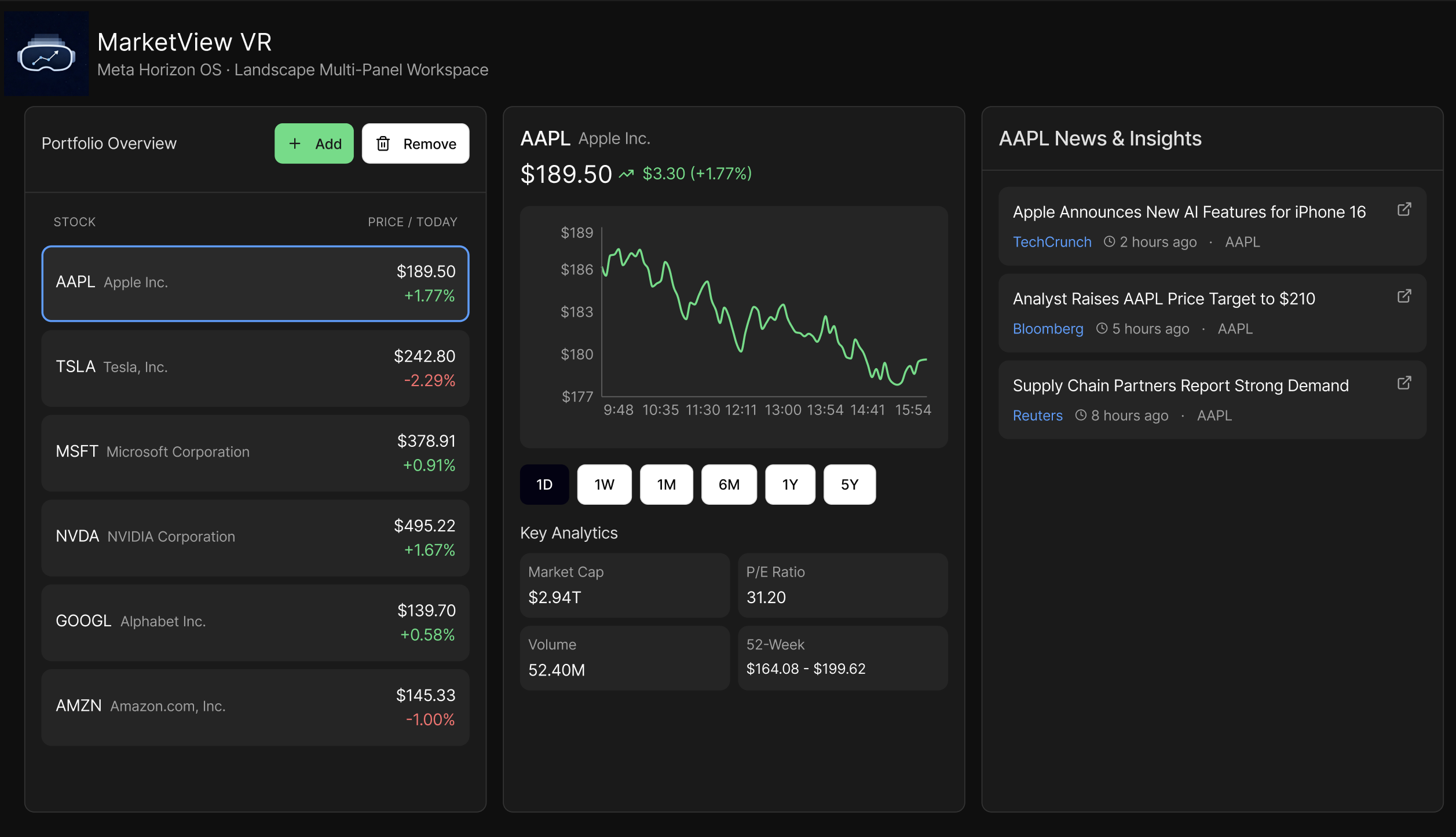Select TSLA Tesla row in portfolio
Viewport: 1456px width, 837px height.
pyautogui.click(x=255, y=368)
